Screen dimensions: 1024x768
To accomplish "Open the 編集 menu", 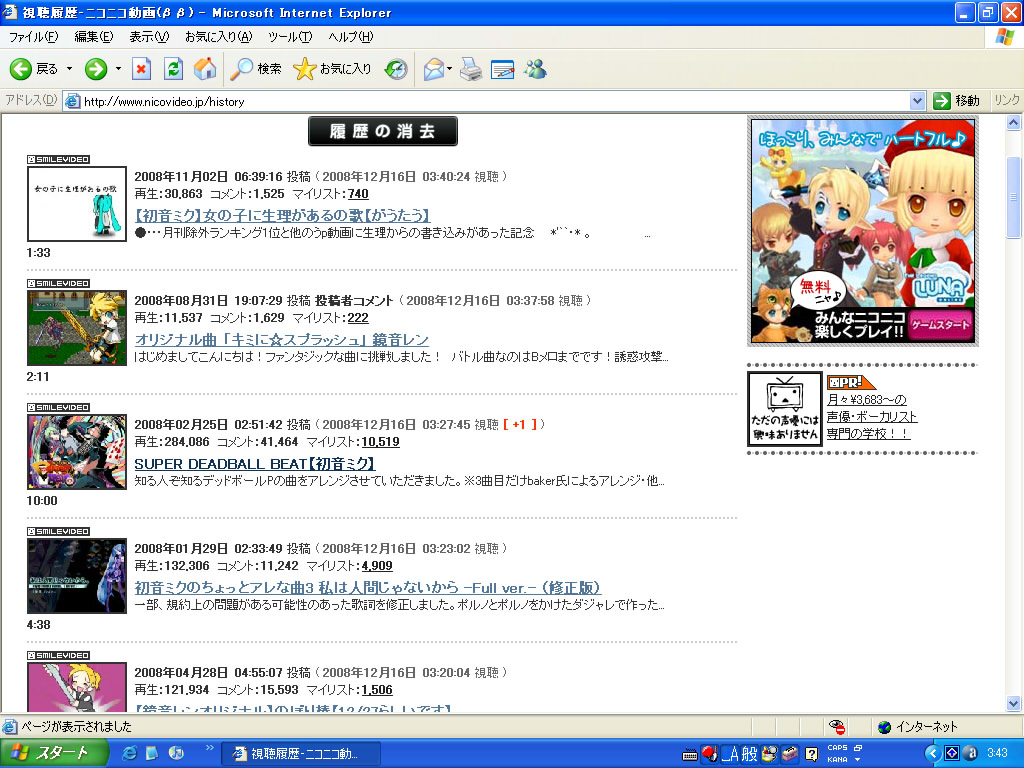I will (94, 37).
